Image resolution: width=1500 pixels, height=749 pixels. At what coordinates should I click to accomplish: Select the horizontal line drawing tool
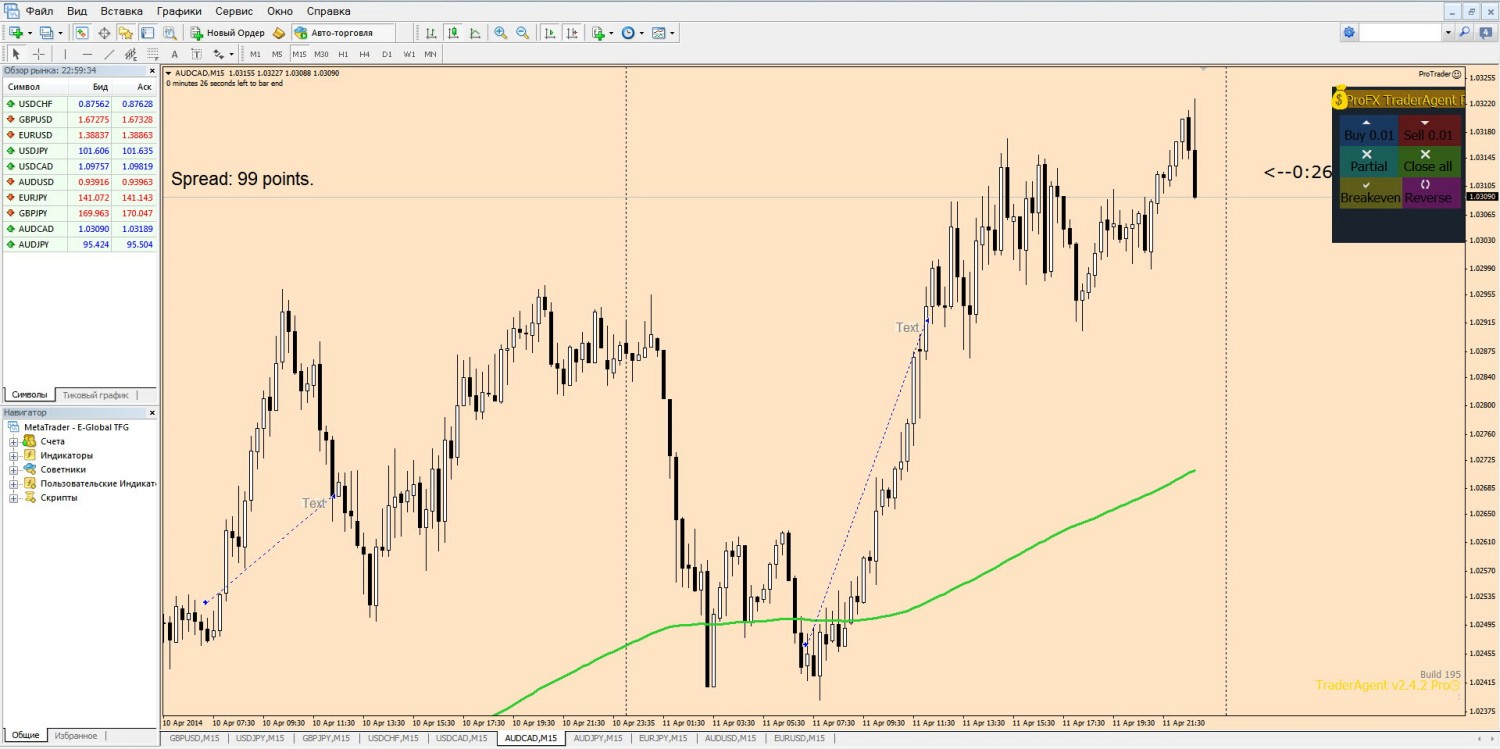pos(87,54)
